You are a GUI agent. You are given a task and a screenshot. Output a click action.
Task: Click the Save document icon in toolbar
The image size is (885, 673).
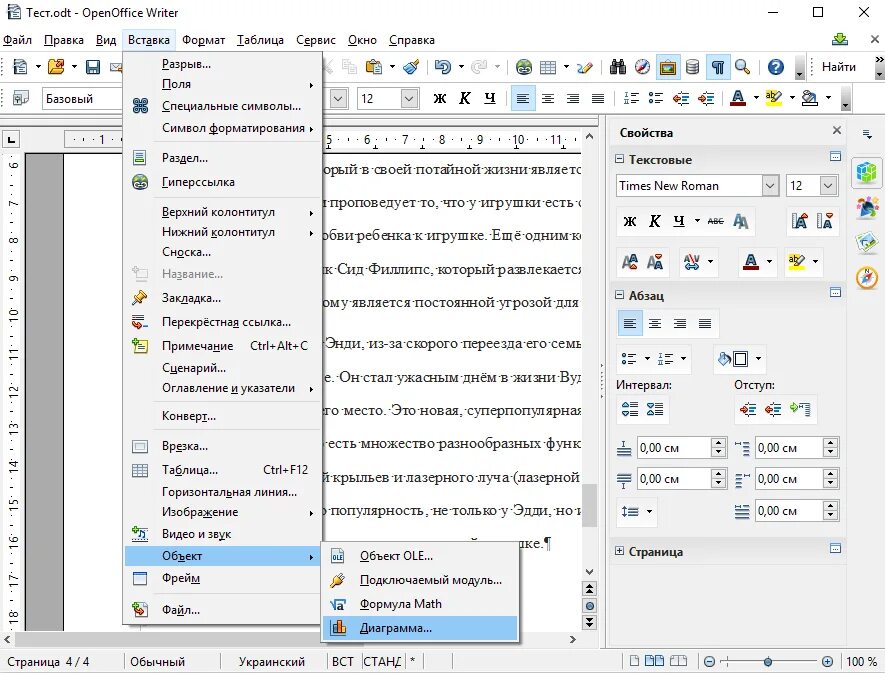[x=93, y=67]
